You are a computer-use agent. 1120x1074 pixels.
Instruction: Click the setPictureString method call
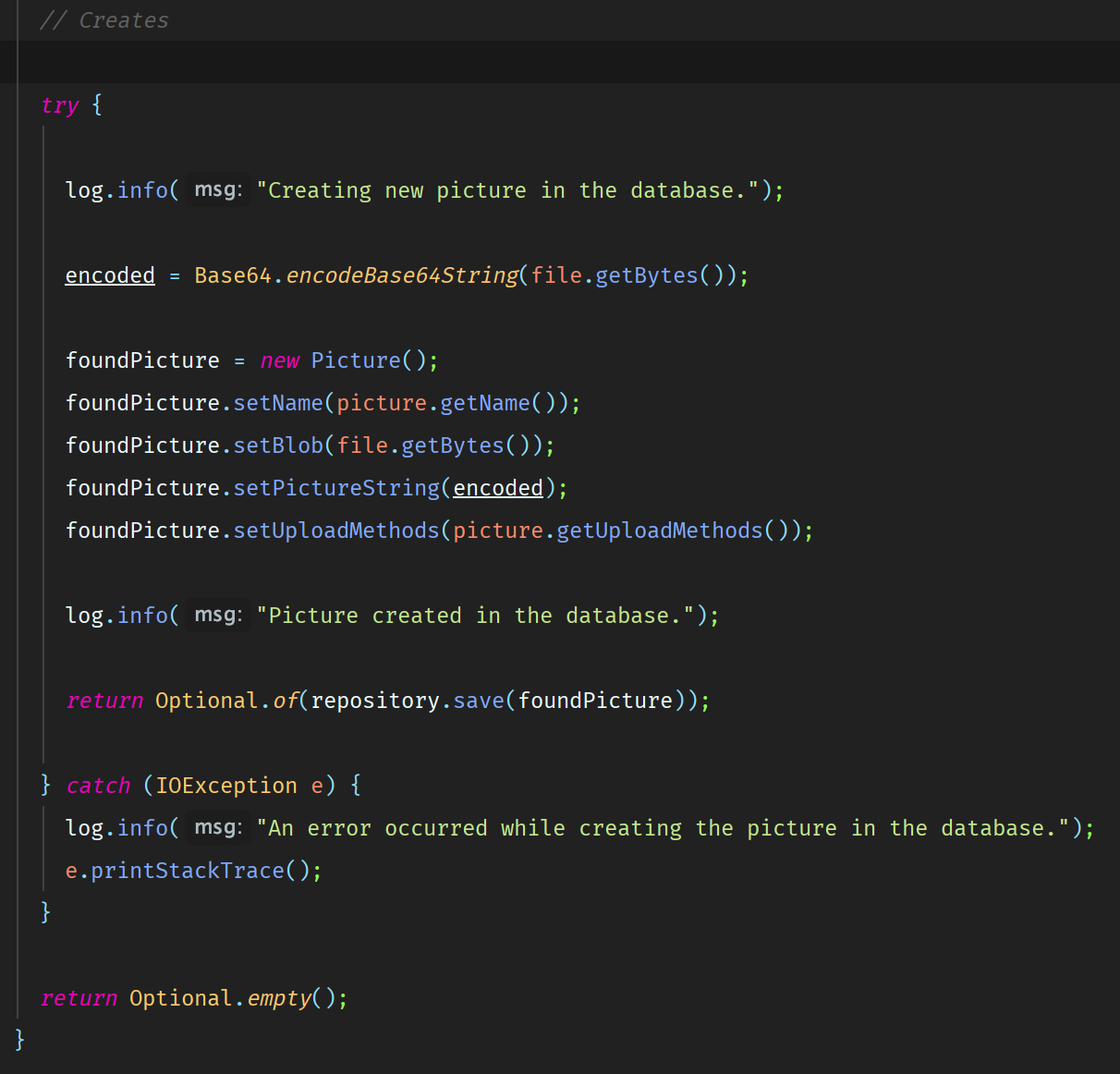tap(336, 488)
